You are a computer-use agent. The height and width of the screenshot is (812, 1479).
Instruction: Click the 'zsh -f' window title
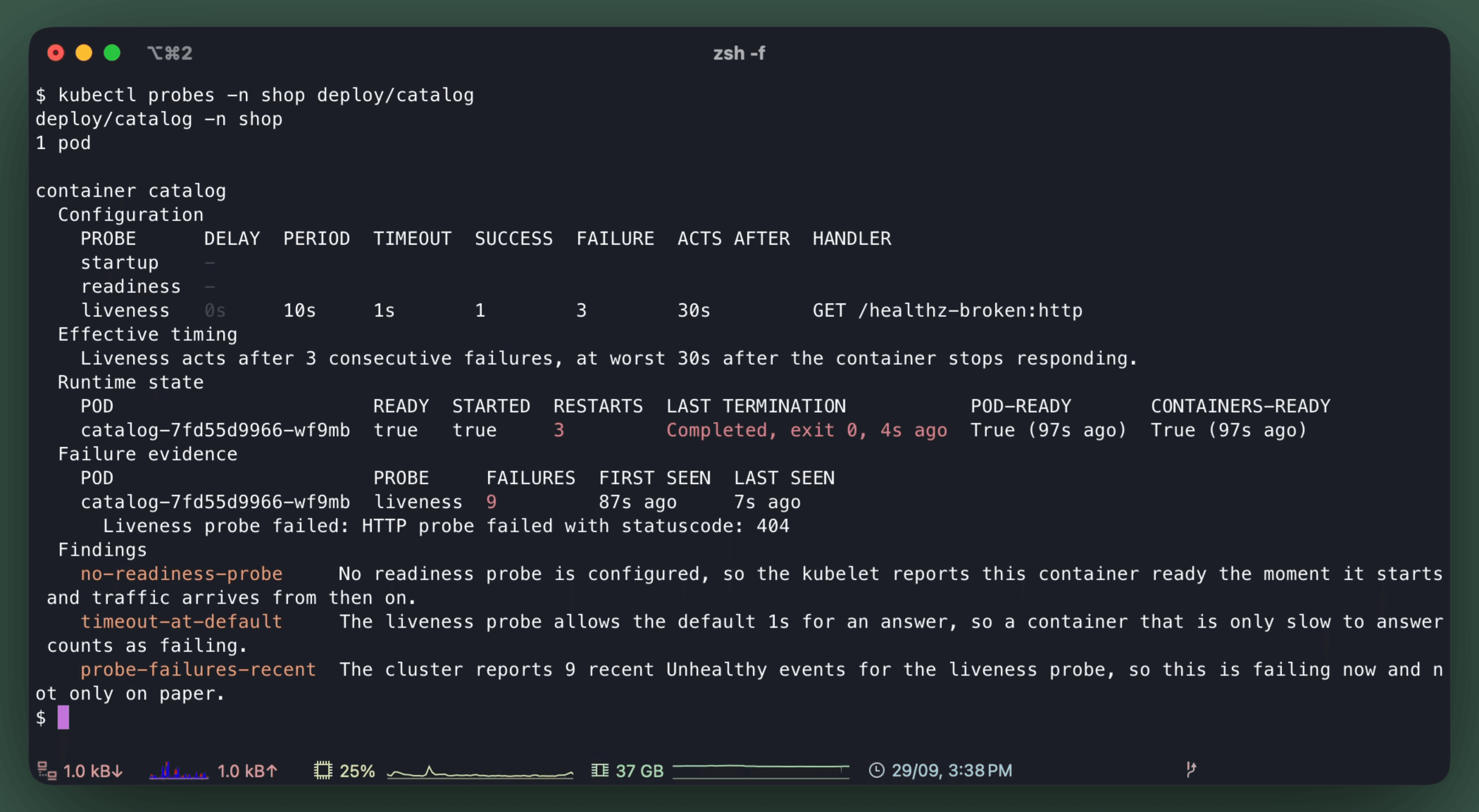pyautogui.click(x=739, y=54)
